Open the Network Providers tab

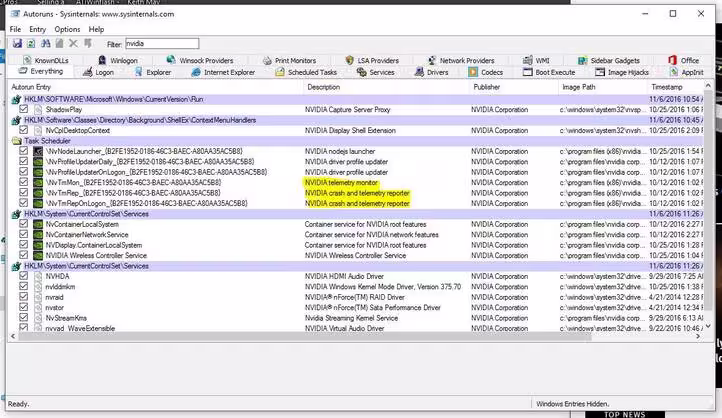pos(461,60)
